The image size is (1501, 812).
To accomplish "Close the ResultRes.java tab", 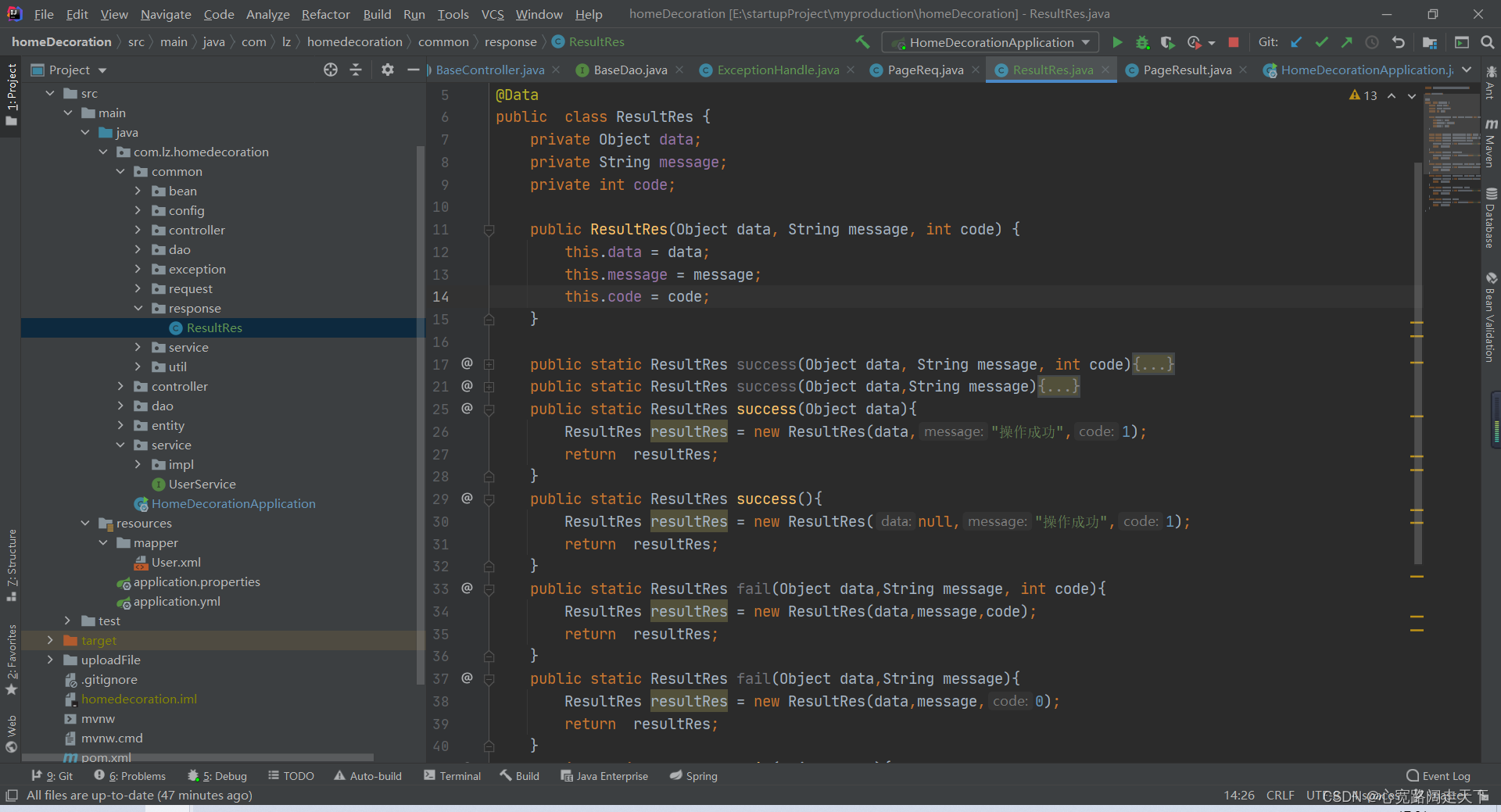I will click(x=1105, y=70).
